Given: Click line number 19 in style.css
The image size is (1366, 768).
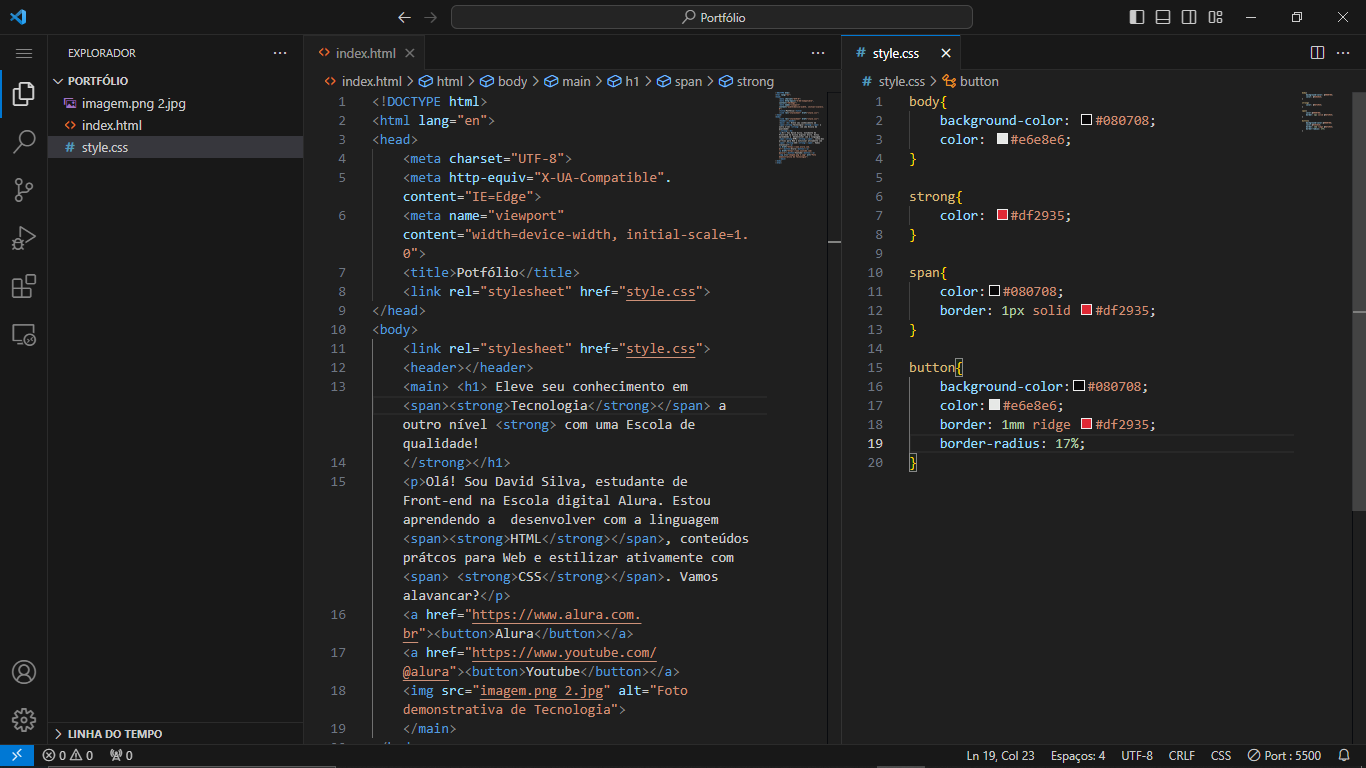Looking at the screenshot, I should [x=876, y=443].
